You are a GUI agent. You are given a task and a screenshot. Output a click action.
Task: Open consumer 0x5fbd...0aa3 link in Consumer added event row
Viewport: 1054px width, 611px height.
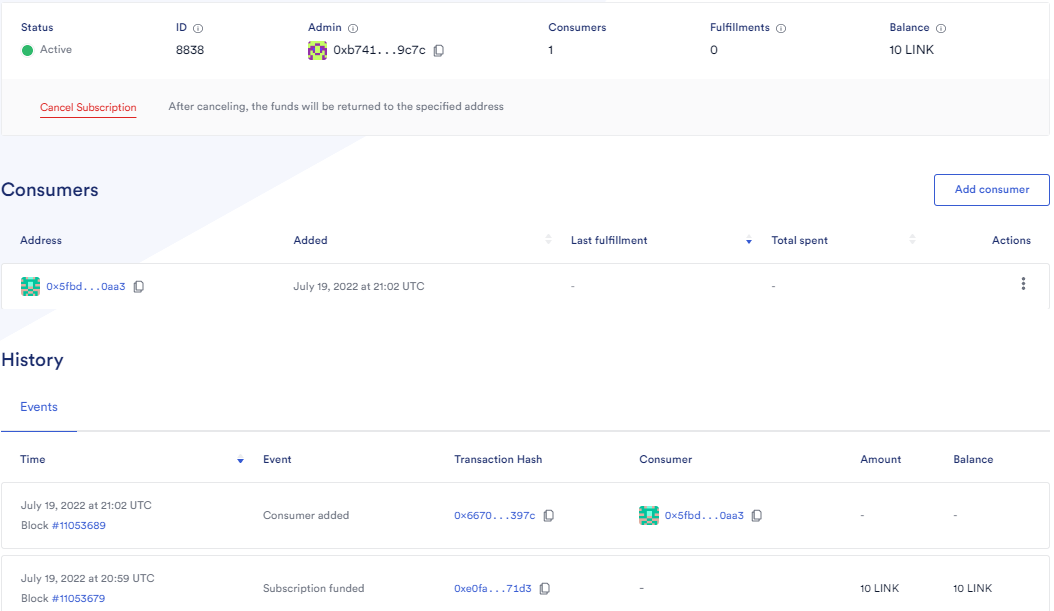point(704,516)
